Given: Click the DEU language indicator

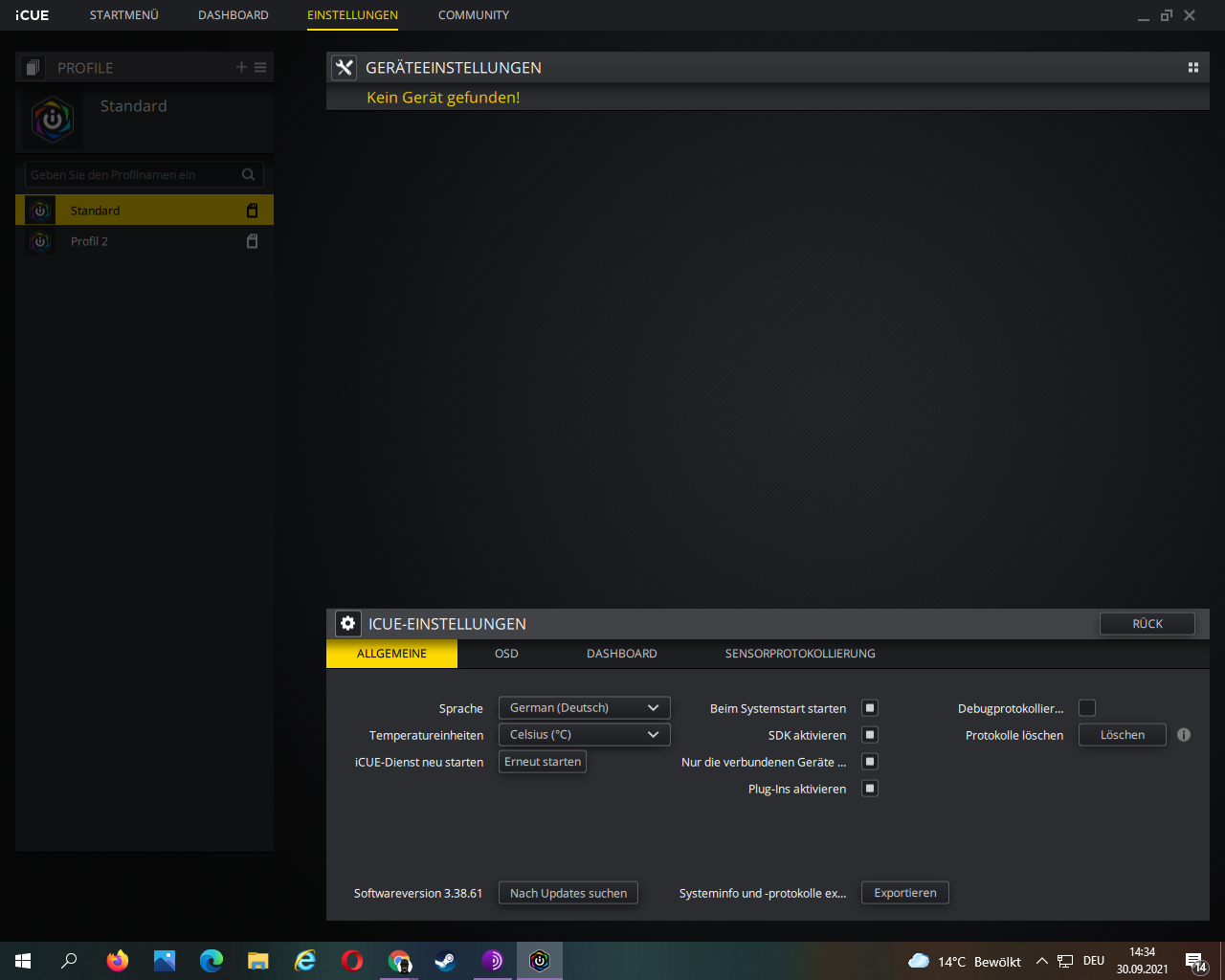Looking at the screenshot, I should pos(1094,961).
